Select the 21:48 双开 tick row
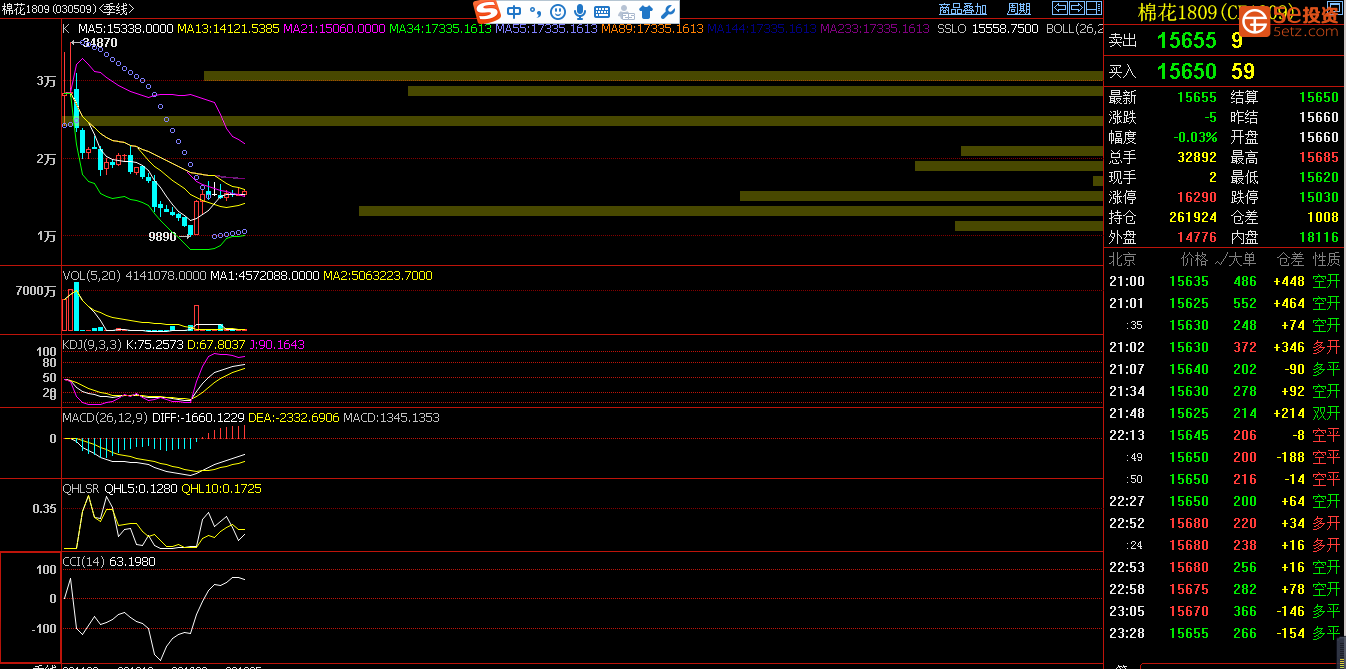The height and width of the screenshot is (669, 1346). [x=1225, y=413]
